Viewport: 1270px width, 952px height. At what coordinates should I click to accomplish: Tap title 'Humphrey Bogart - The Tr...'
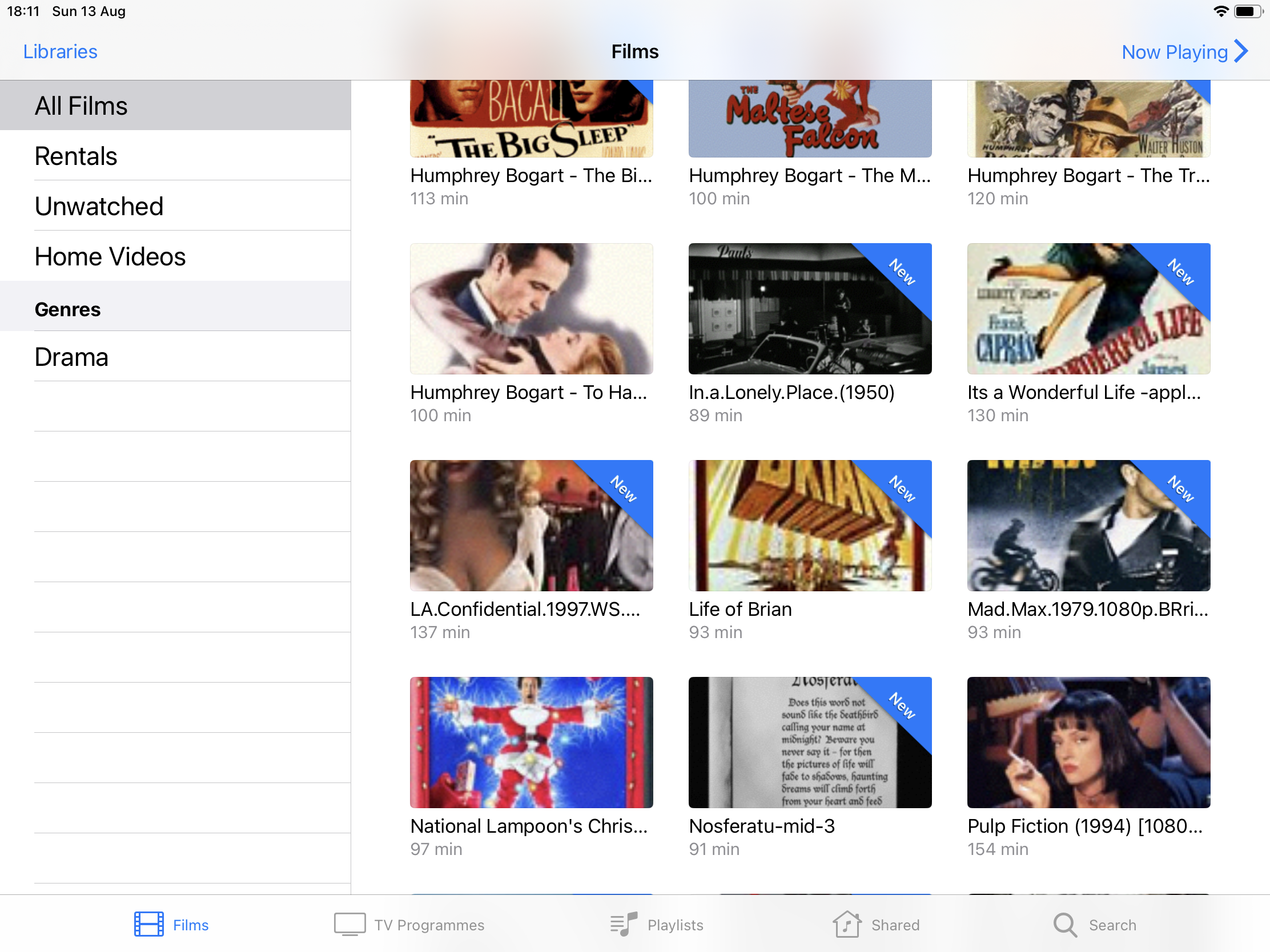(1088, 176)
